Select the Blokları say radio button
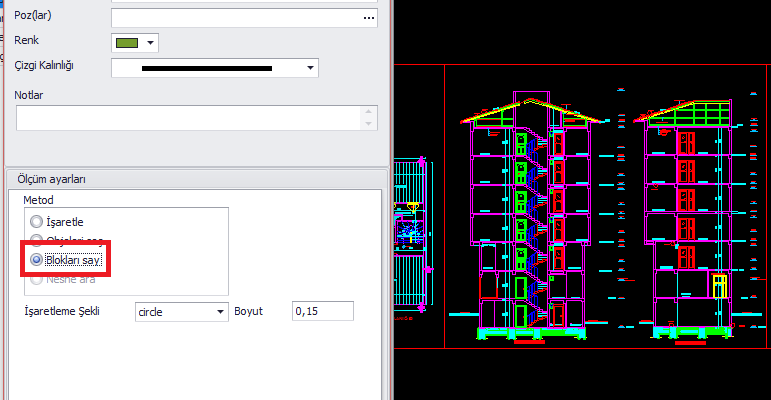The width and height of the screenshot is (771, 400). click(38, 259)
